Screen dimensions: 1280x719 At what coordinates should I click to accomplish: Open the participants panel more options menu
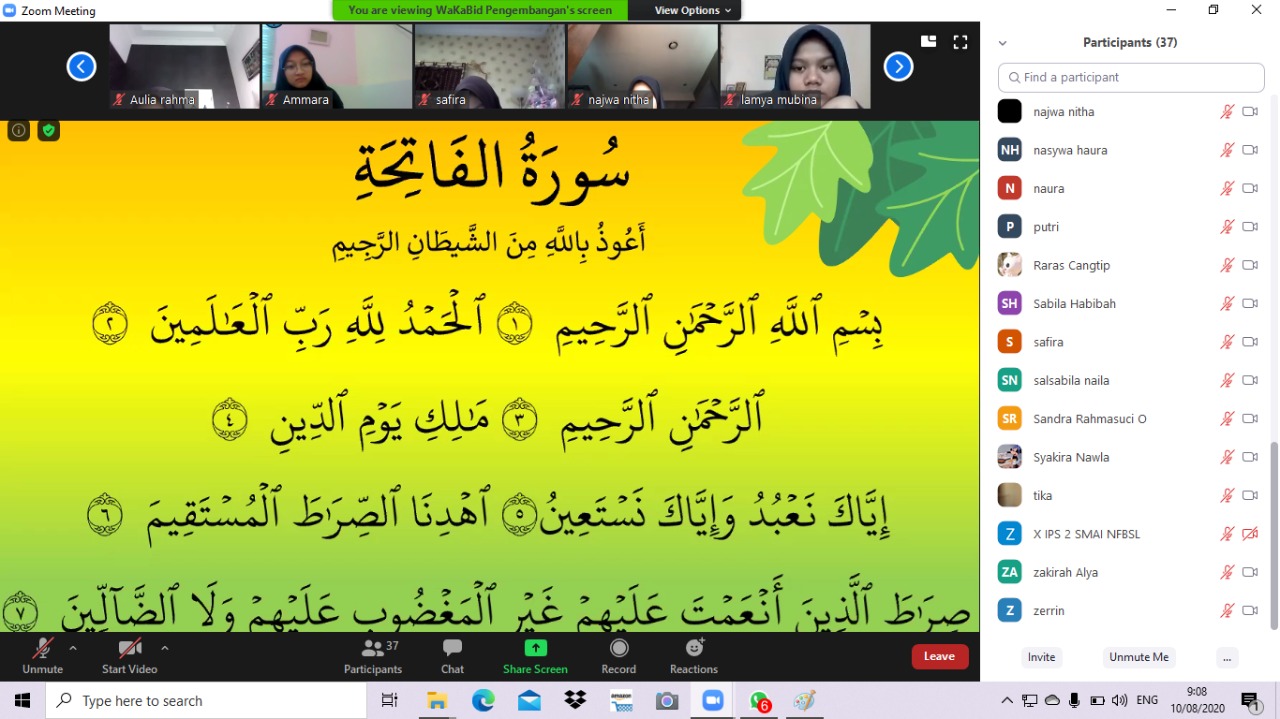(x=1226, y=657)
